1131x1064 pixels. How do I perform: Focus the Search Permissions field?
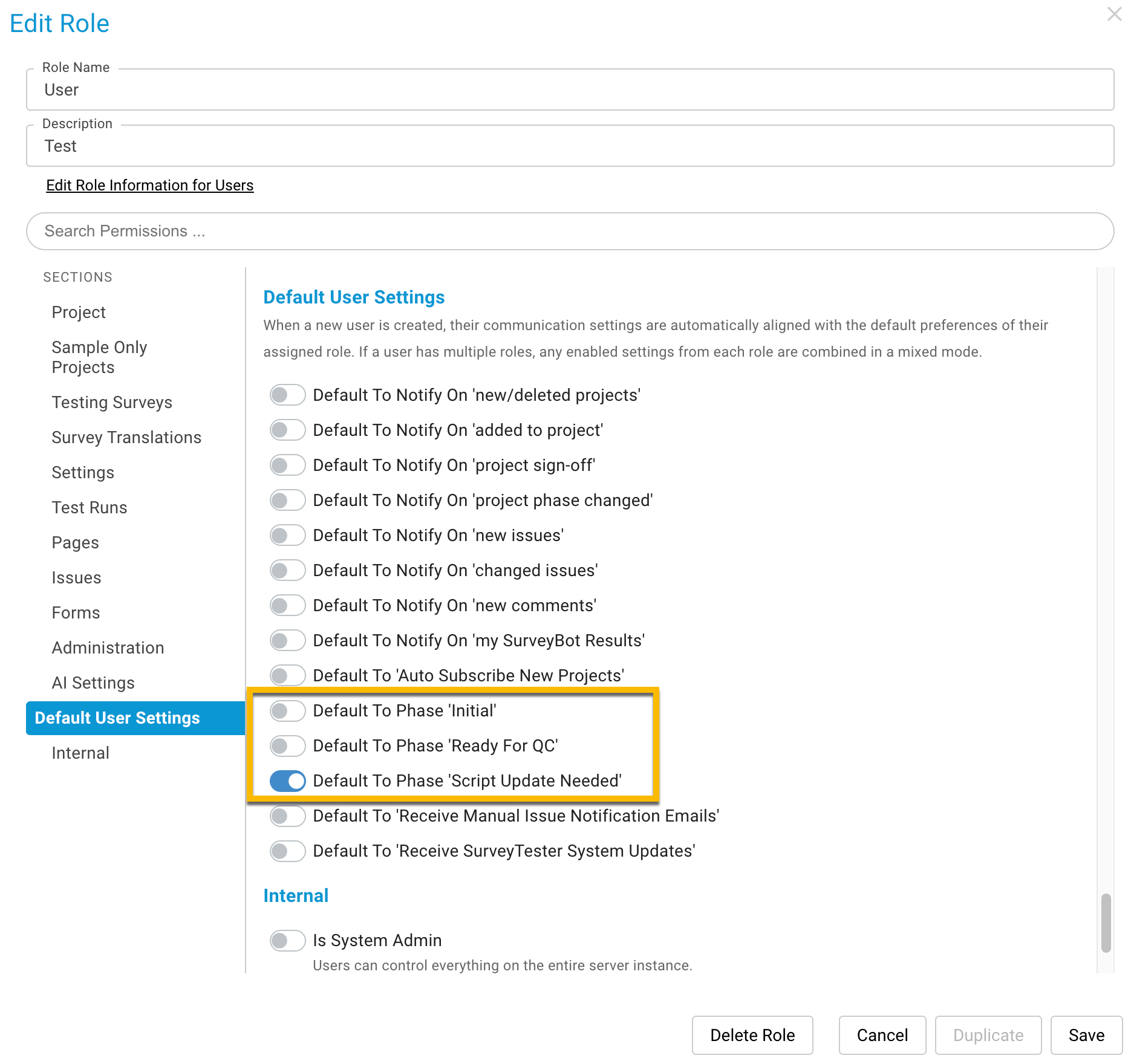pos(570,231)
